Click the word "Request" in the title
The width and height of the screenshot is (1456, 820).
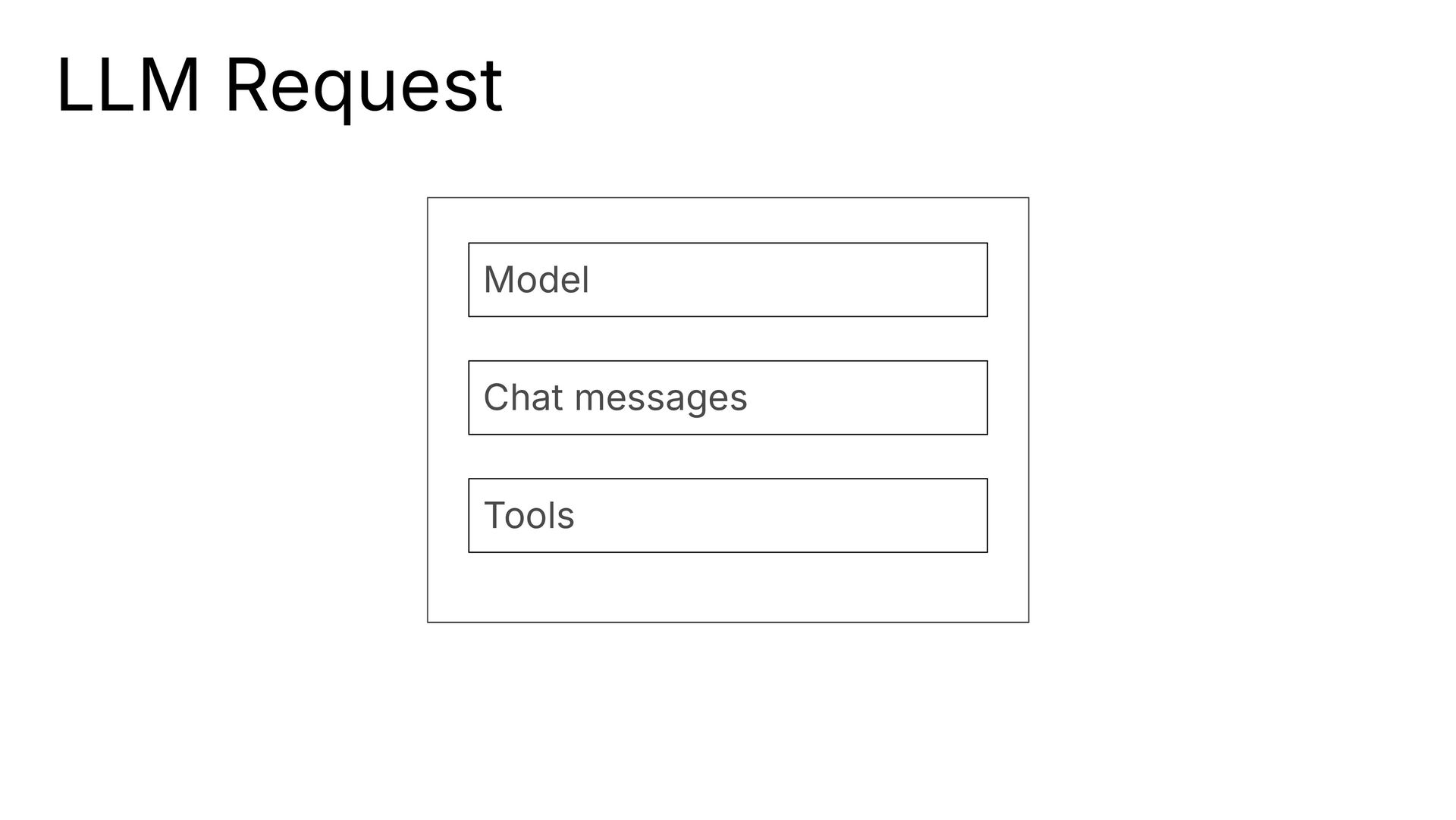364,87
